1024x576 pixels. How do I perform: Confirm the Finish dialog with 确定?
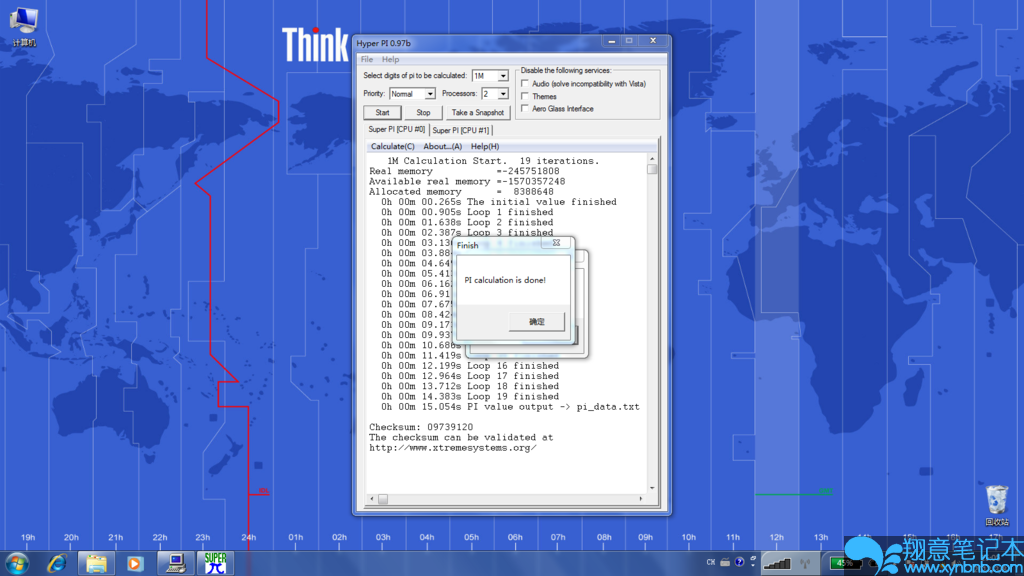[x=537, y=321]
